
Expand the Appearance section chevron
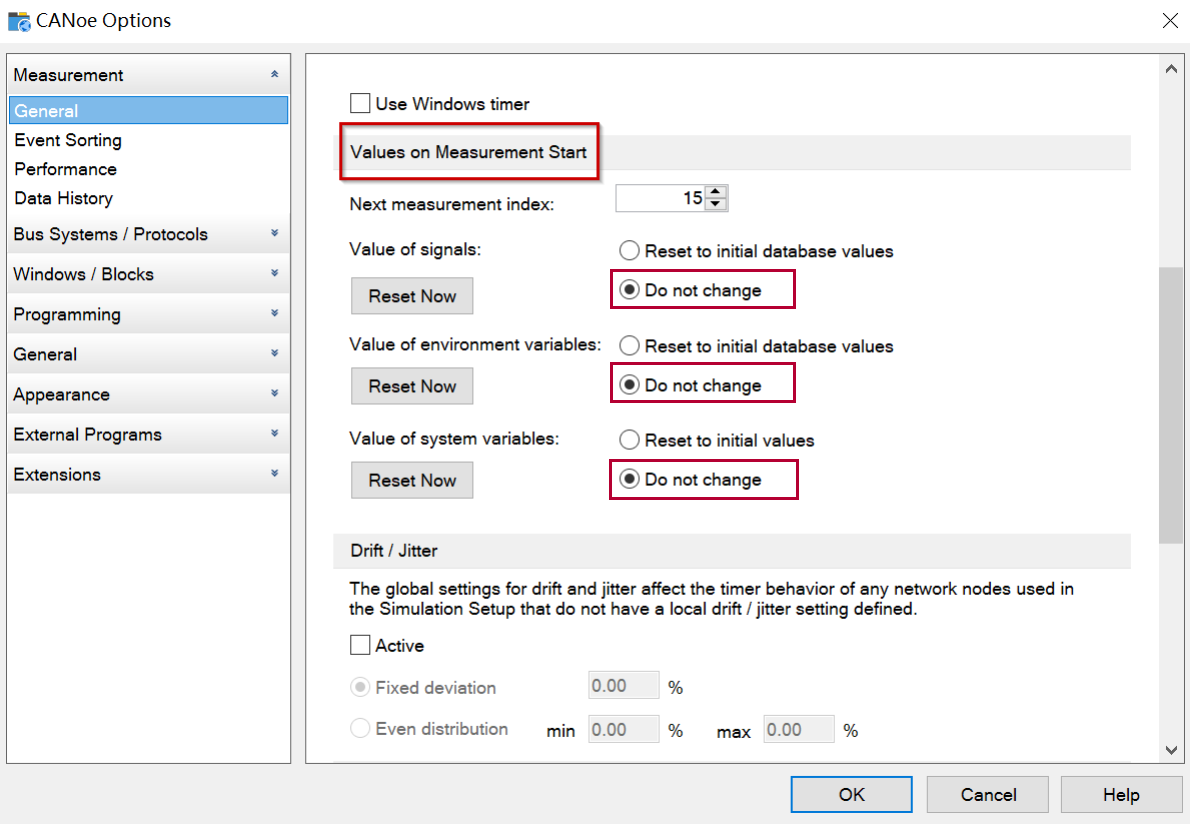coord(274,394)
